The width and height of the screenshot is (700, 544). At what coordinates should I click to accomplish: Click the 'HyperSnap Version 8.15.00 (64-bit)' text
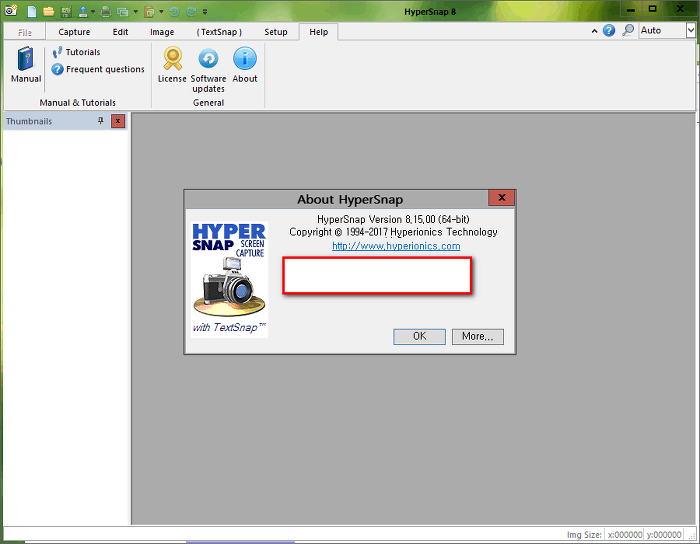click(393, 219)
